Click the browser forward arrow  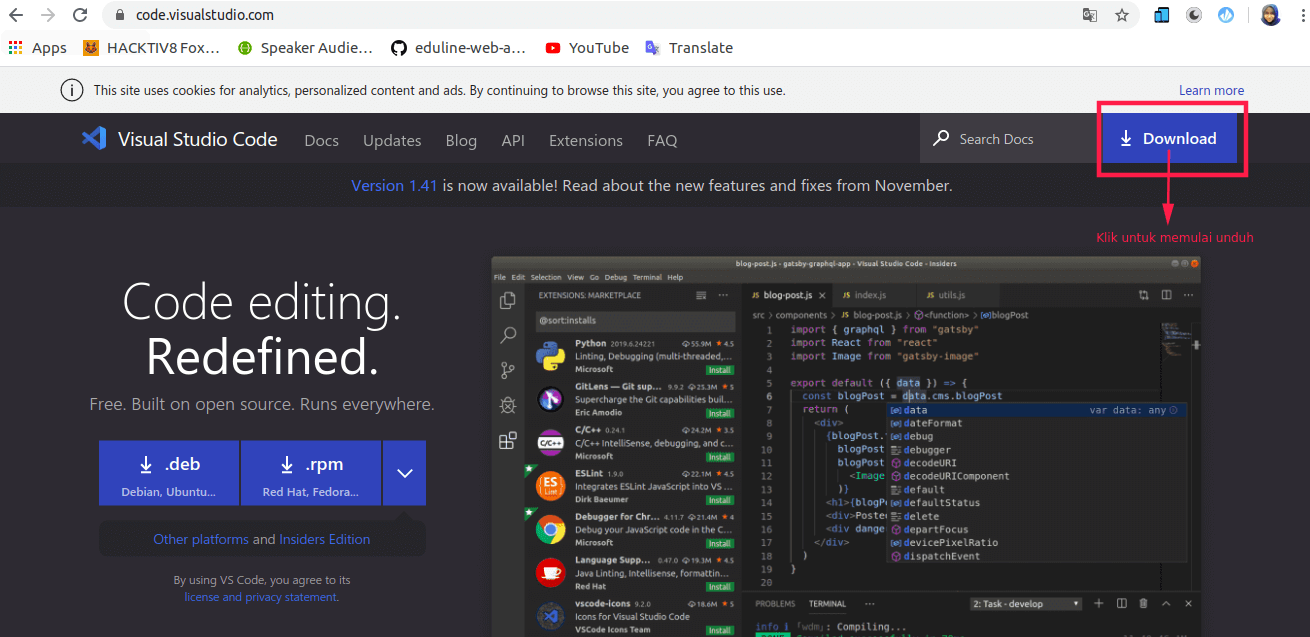(48, 15)
